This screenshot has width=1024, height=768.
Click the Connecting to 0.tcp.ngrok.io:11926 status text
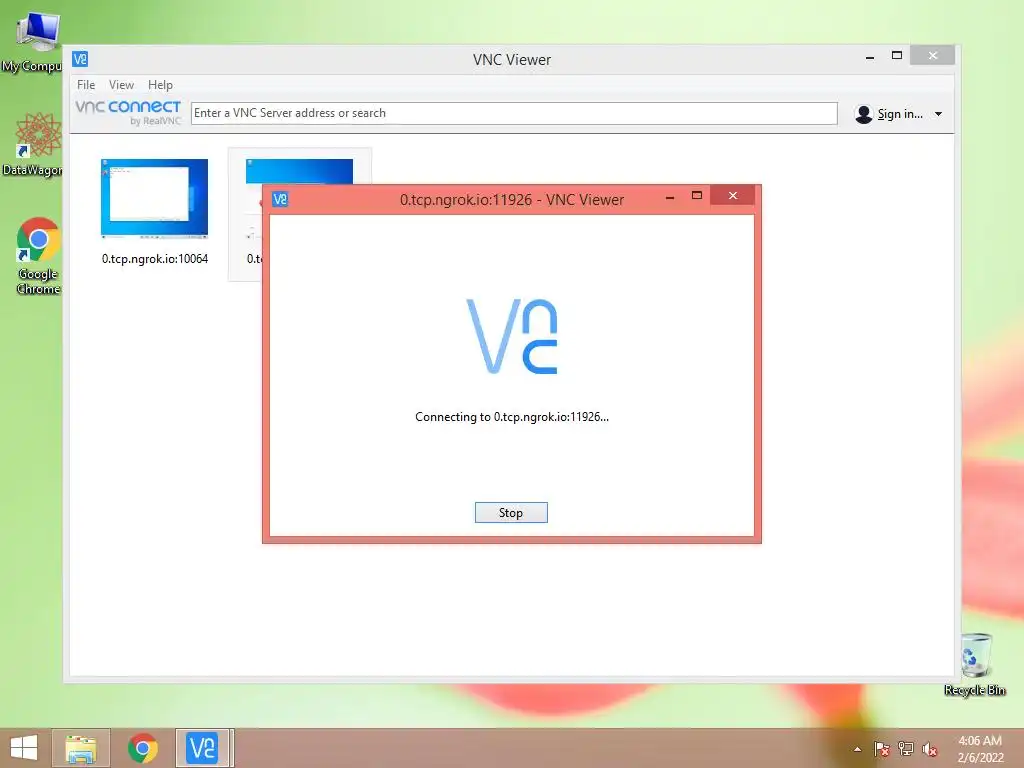512,417
